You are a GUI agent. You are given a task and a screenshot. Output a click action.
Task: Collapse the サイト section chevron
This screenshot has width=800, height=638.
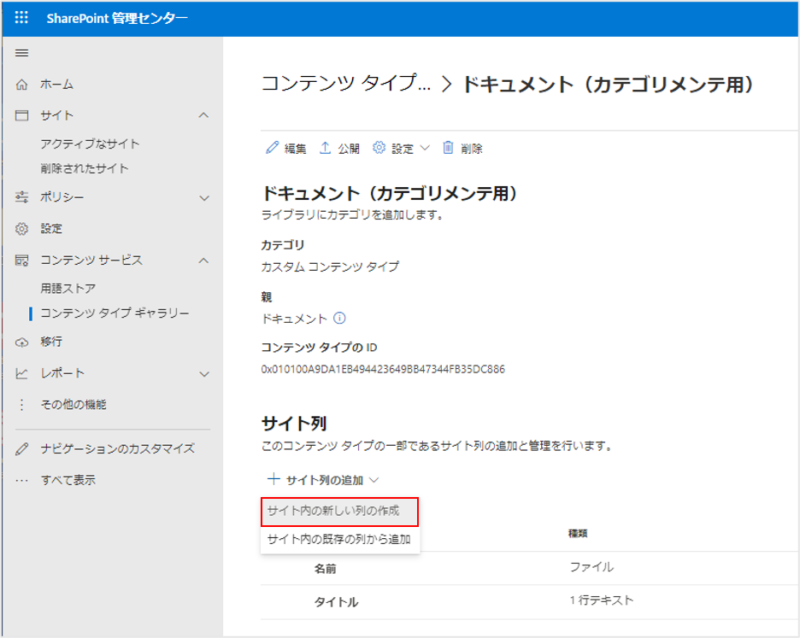click(204, 116)
